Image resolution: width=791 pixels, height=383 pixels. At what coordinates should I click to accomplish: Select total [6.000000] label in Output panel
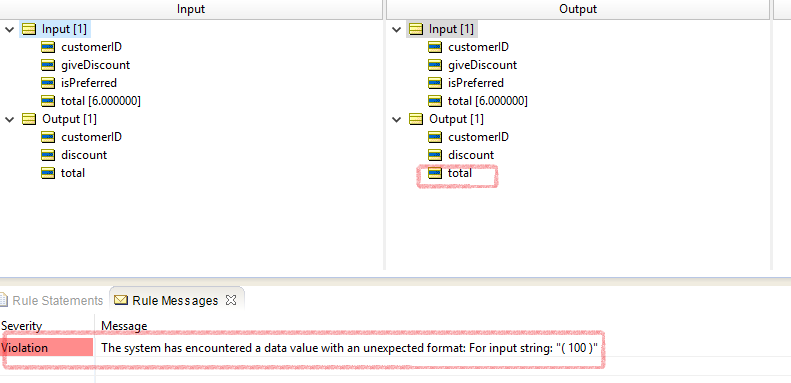pos(488,101)
